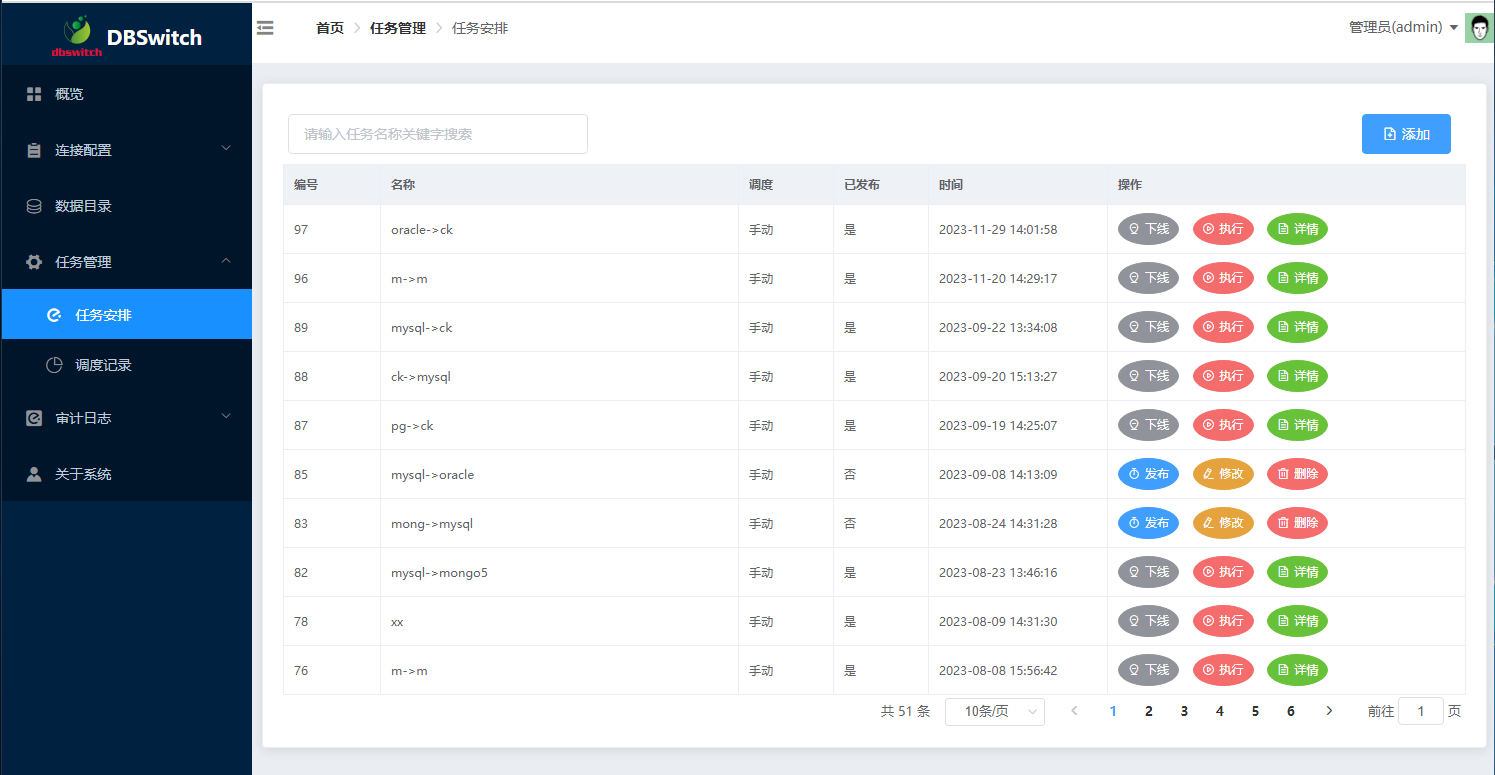Click 执行 for the oracle->ck task

(x=1222, y=229)
